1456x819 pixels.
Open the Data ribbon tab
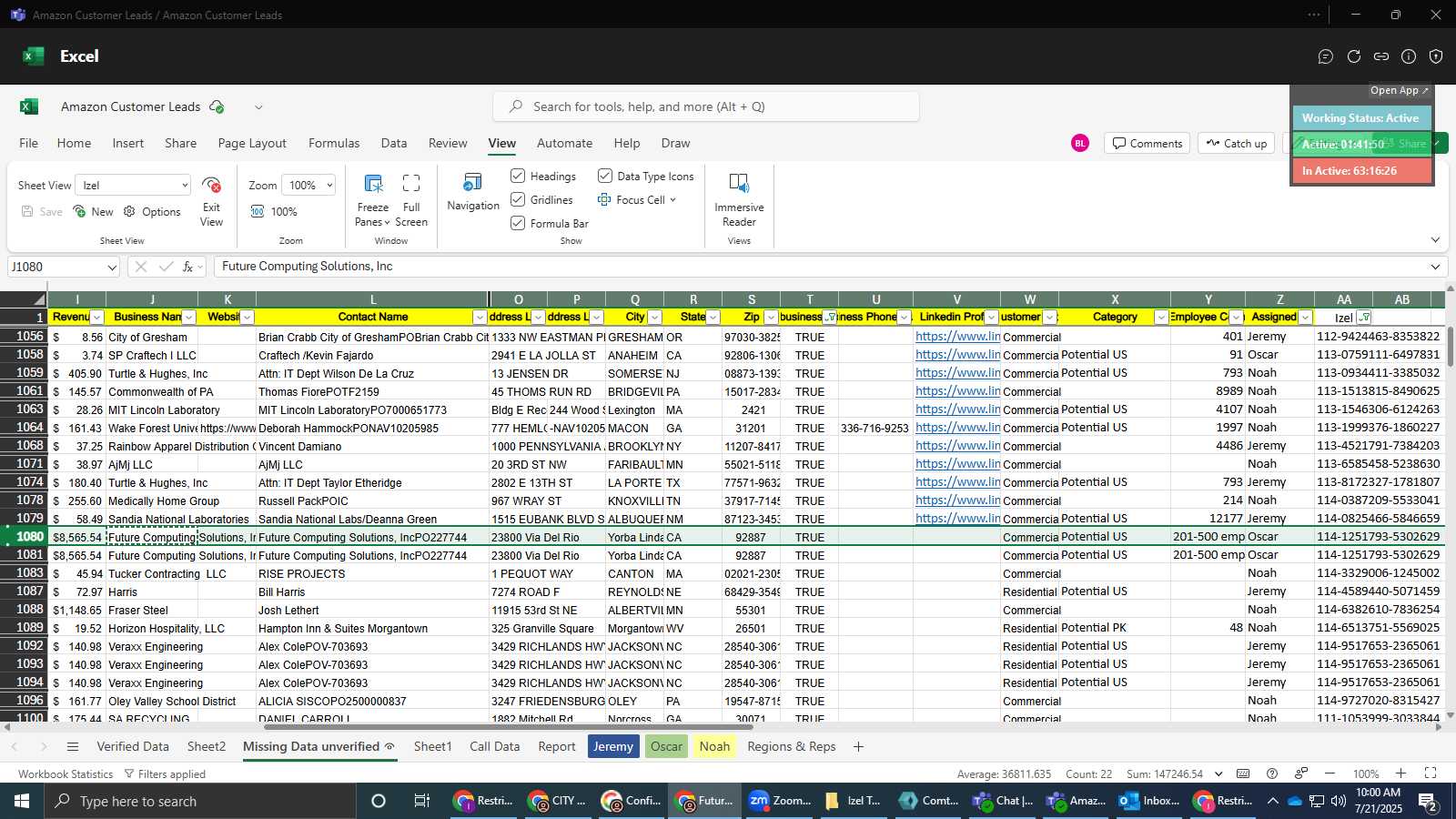point(394,143)
